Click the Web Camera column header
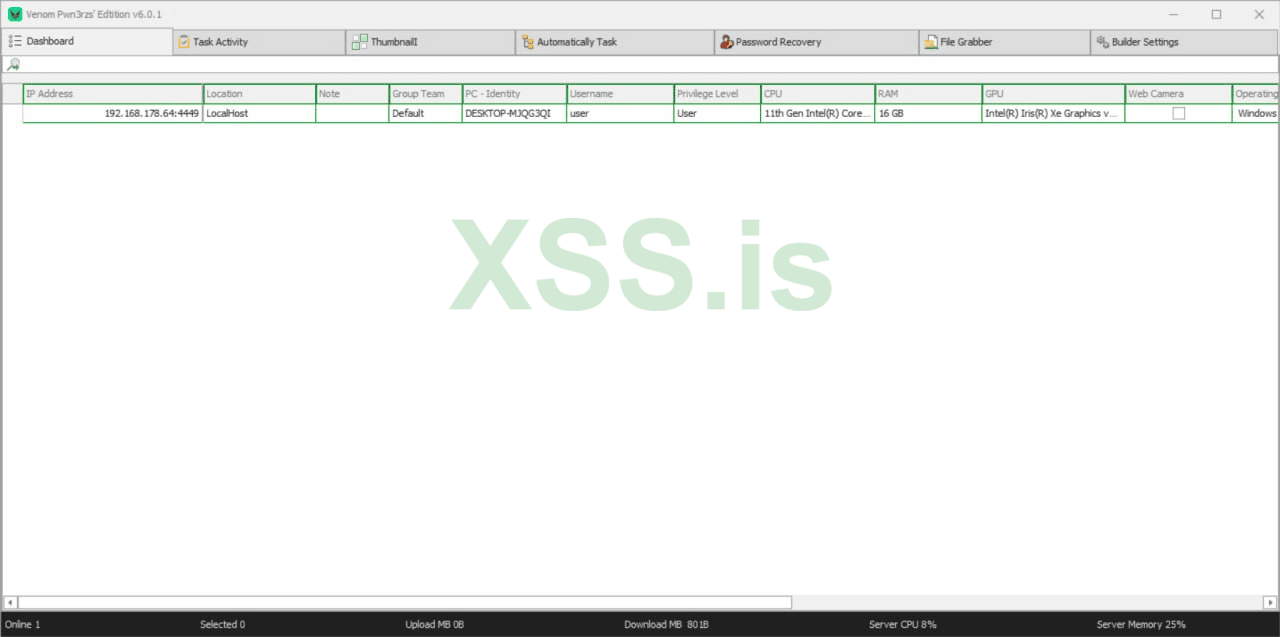Image resolution: width=1280 pixels, height=637 pixels. 1178,94
